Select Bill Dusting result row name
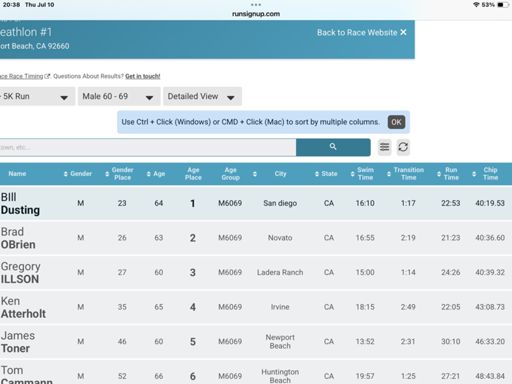This screenshot has width=512, height=384. 20,203
